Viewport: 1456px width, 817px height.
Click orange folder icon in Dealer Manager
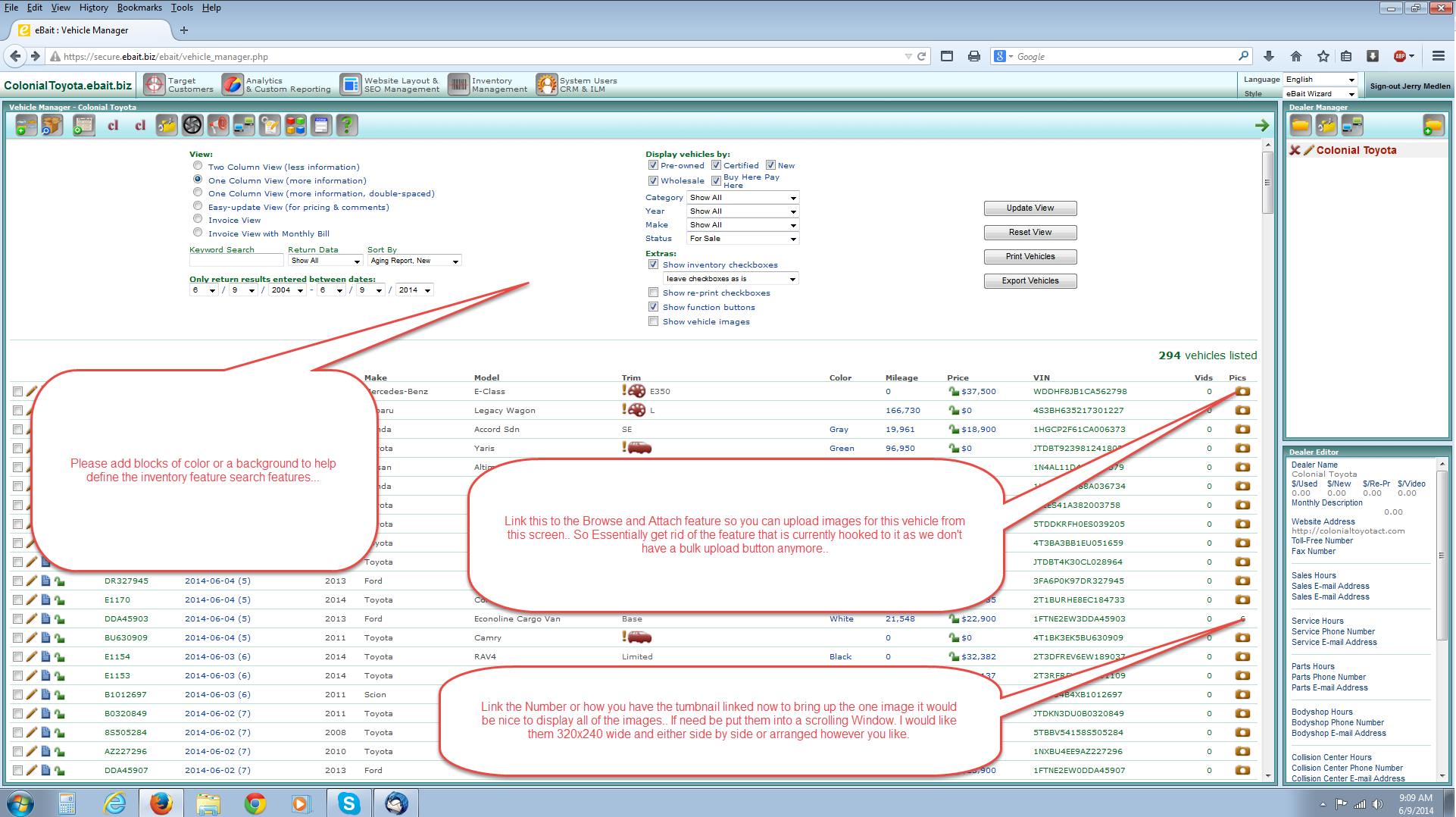tap(1301, 125)
